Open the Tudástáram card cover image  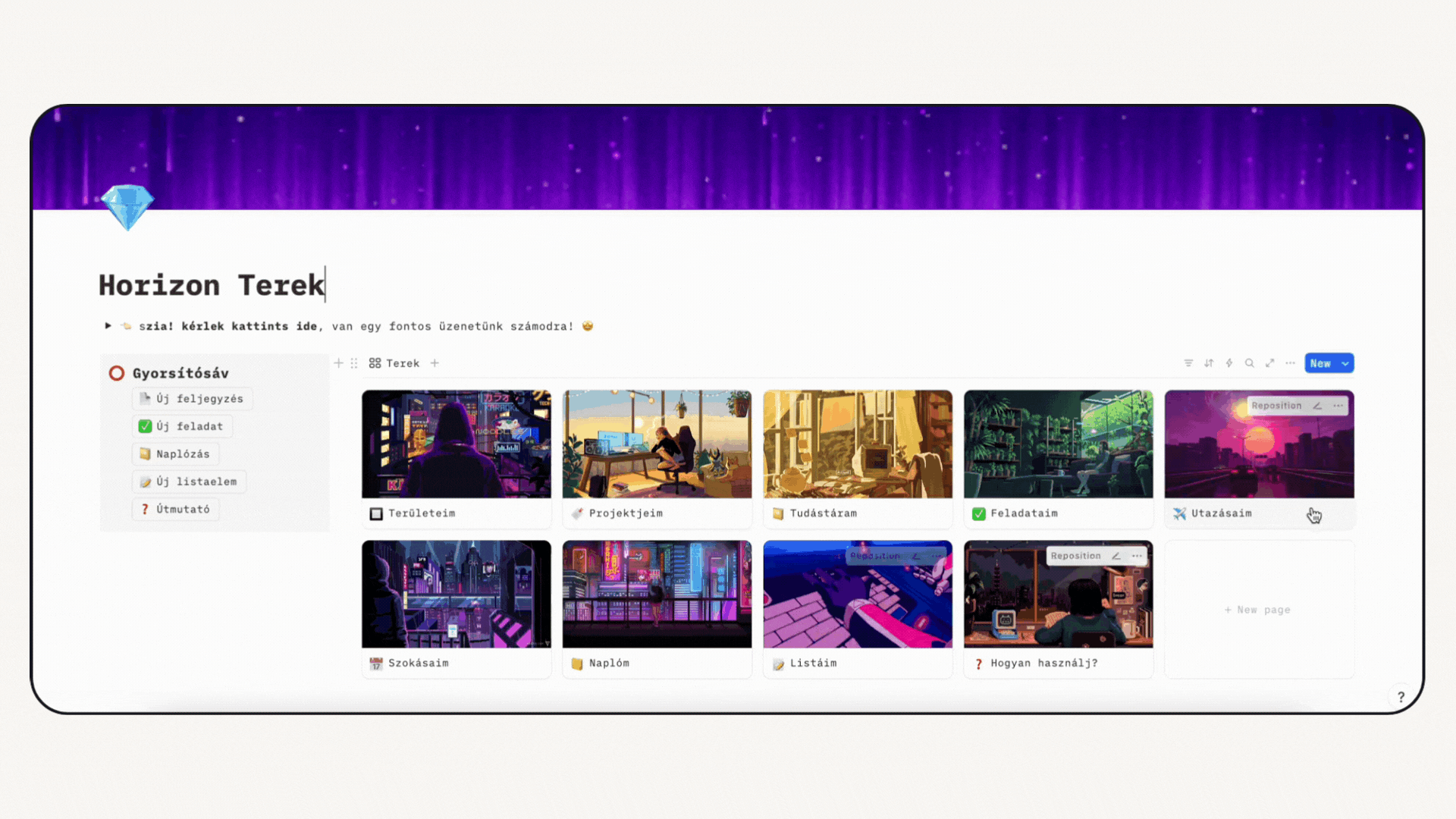(x=858, y=444)
